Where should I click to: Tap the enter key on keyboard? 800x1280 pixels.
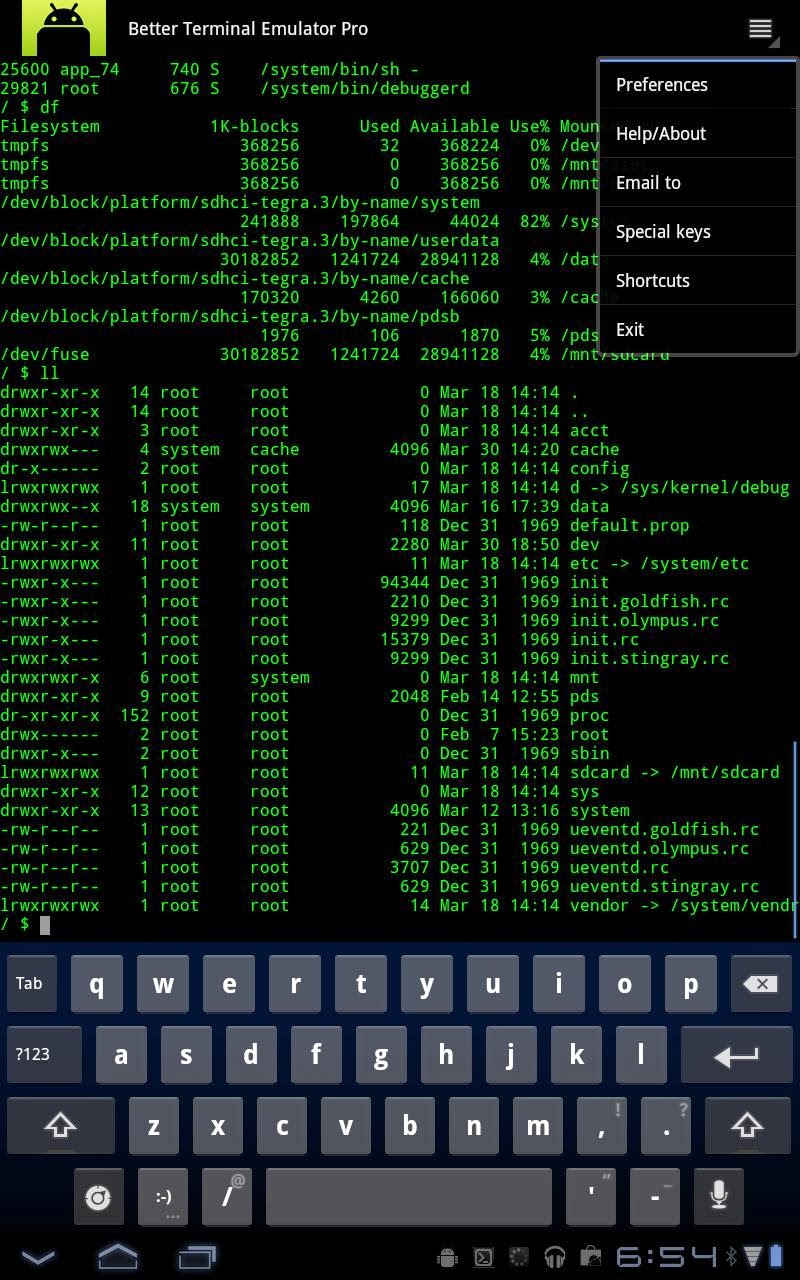pos(736,1055)
